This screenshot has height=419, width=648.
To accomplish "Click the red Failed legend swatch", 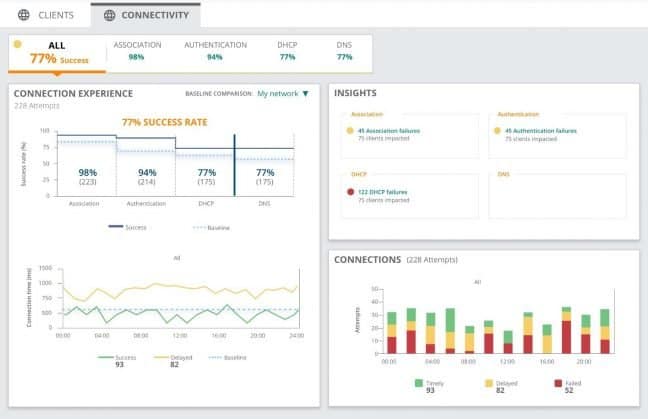I will 558,383.
